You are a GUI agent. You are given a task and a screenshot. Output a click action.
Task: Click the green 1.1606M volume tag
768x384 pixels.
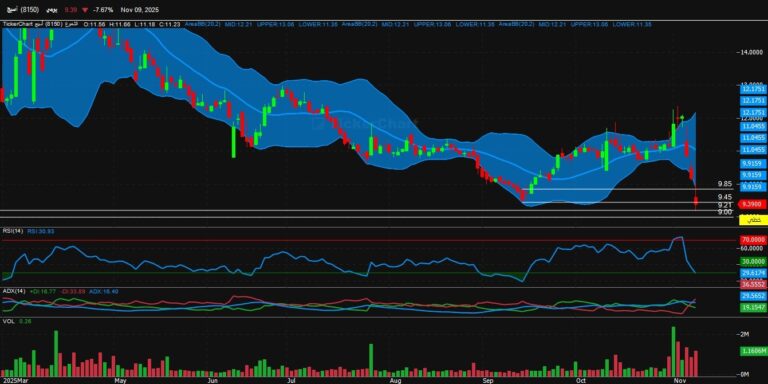point(753,351)
